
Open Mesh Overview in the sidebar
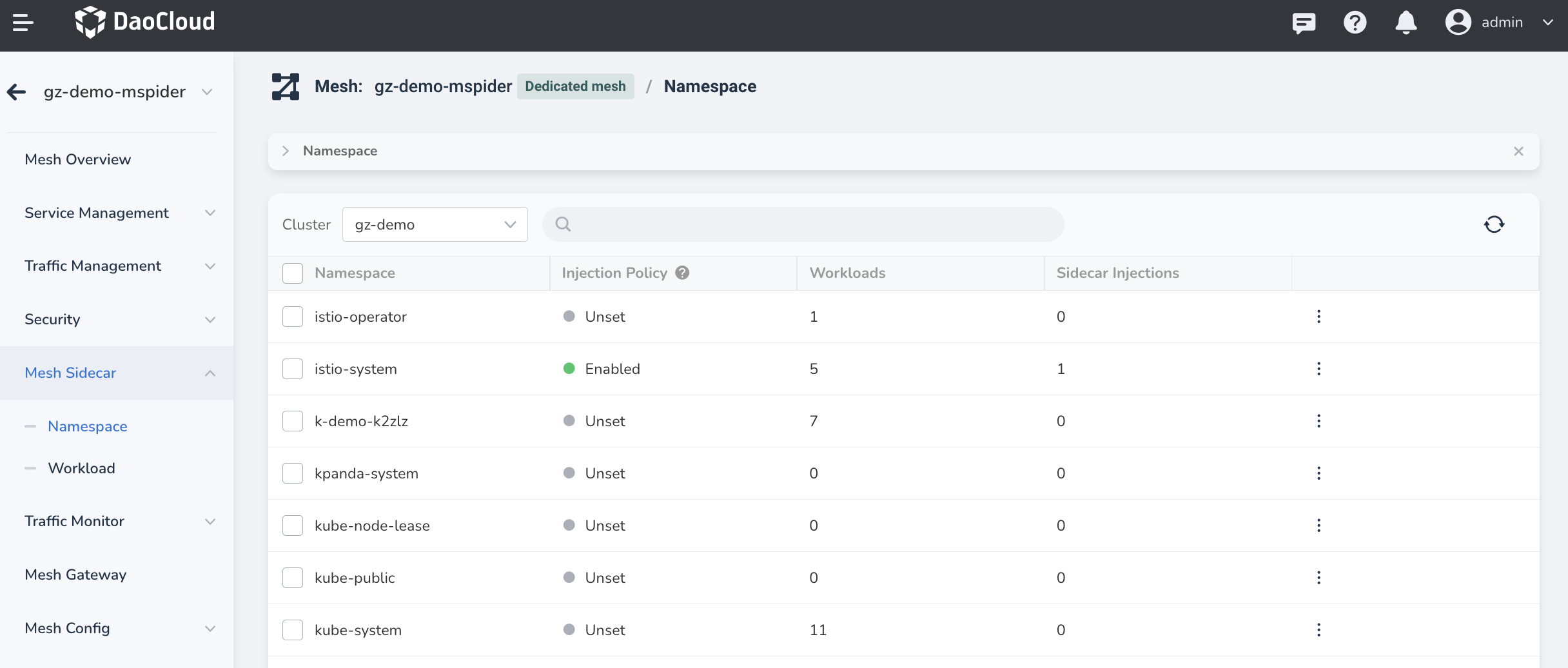[77, 159]
